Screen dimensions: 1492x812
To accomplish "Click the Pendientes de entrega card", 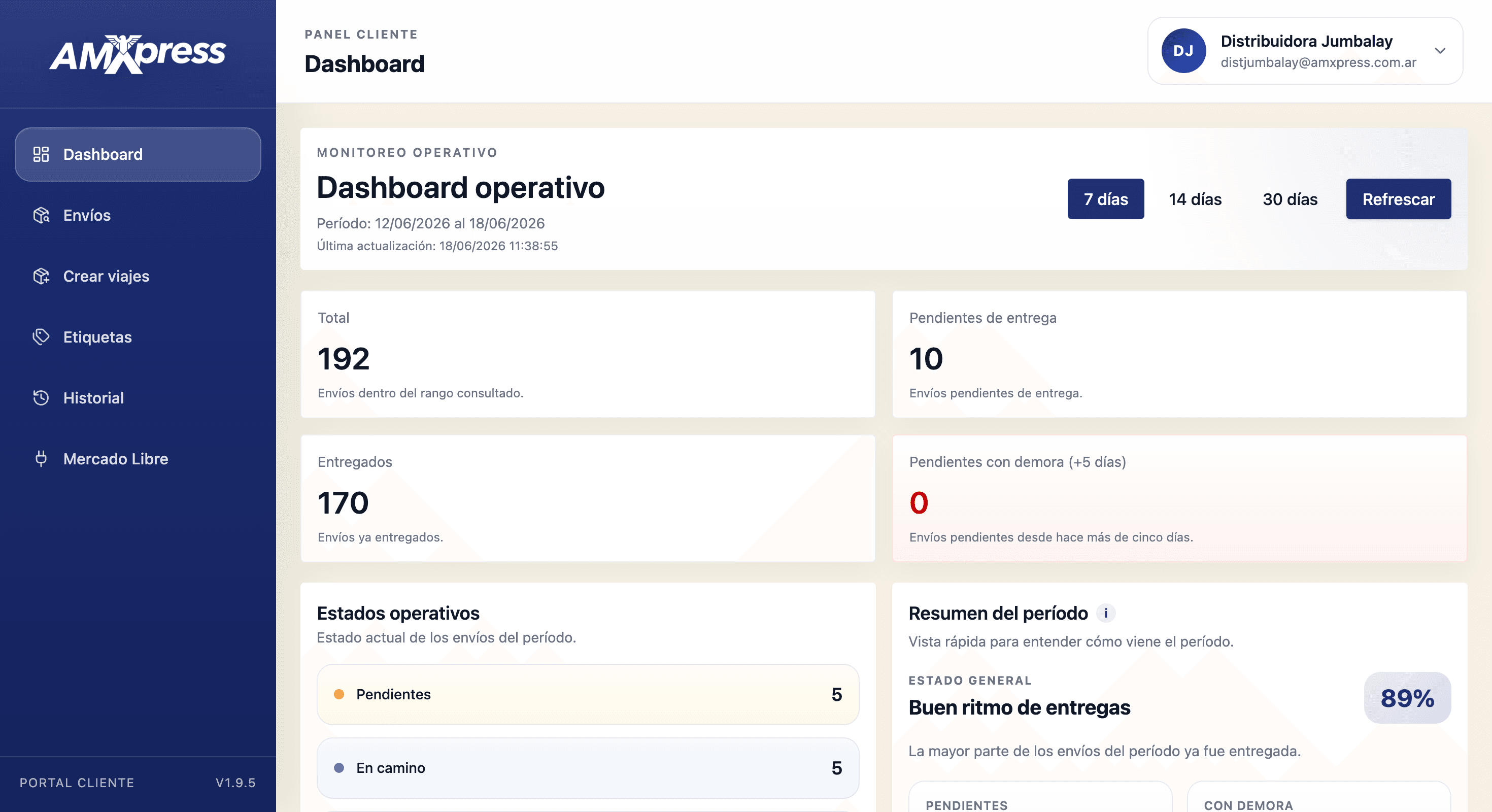I will pyautogui.click(x=1180, y=354).
